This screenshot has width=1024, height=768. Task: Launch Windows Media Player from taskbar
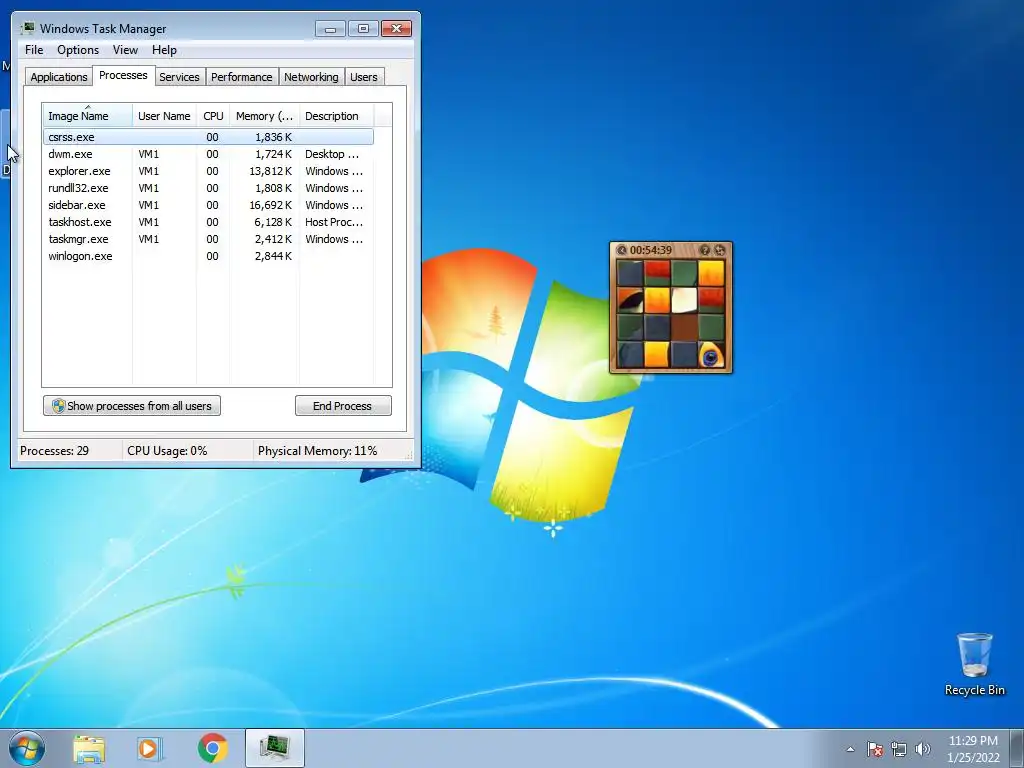click(150, 749)
